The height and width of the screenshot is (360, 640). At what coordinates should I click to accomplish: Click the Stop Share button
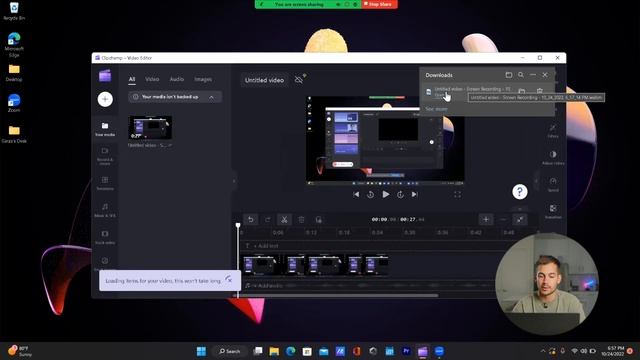[x=380, y=4]
